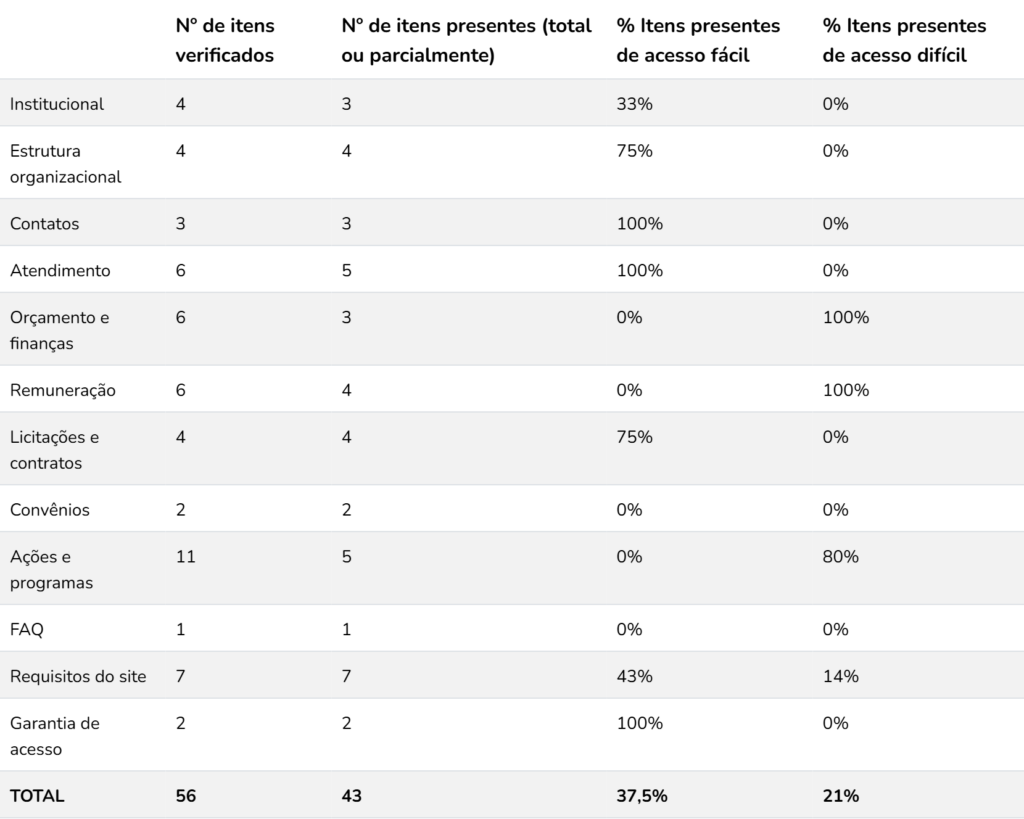1024x819 pixels.
Task: Select the '80%' cell for Ações e programas
Action: [x=840, y=557]
